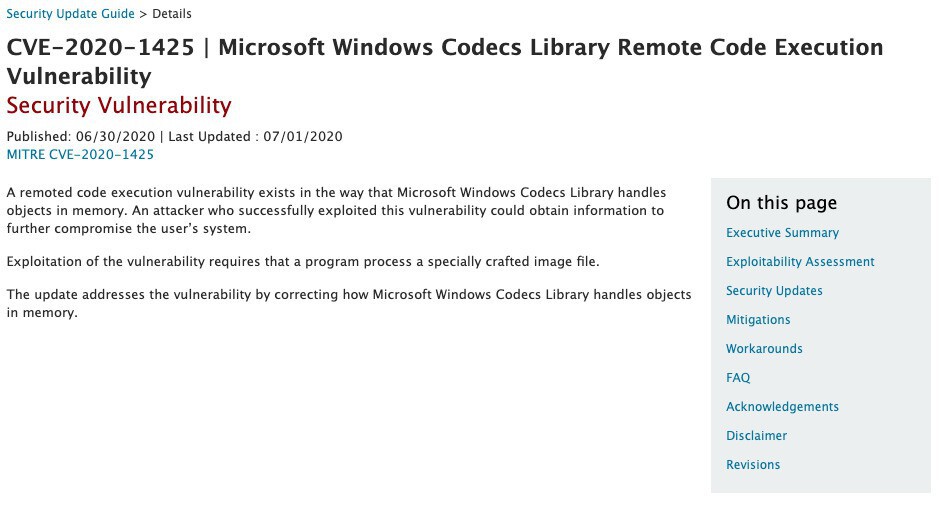
Task: View the Acknowledgements section
Action: (782, 407)
